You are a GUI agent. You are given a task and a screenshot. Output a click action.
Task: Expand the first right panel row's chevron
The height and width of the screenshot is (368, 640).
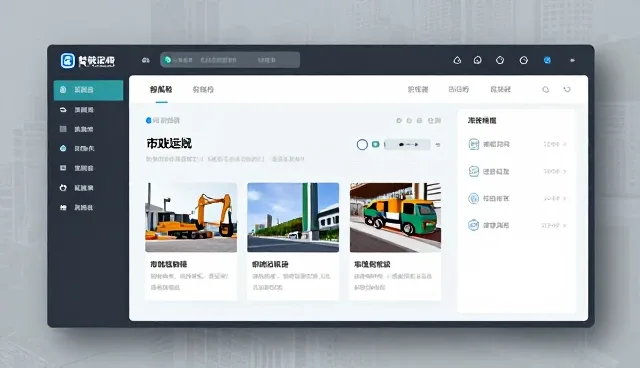pyautogui.click(x=564, y=144)
